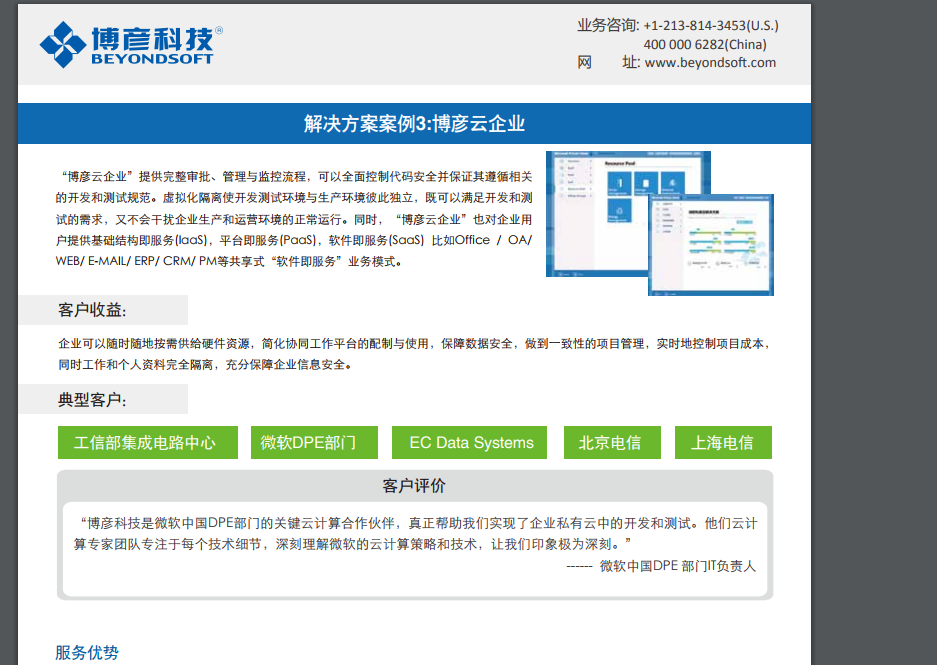Click the 业务咨询 label in the header
This screenshot has height=665, width=937.
[608, 25]
